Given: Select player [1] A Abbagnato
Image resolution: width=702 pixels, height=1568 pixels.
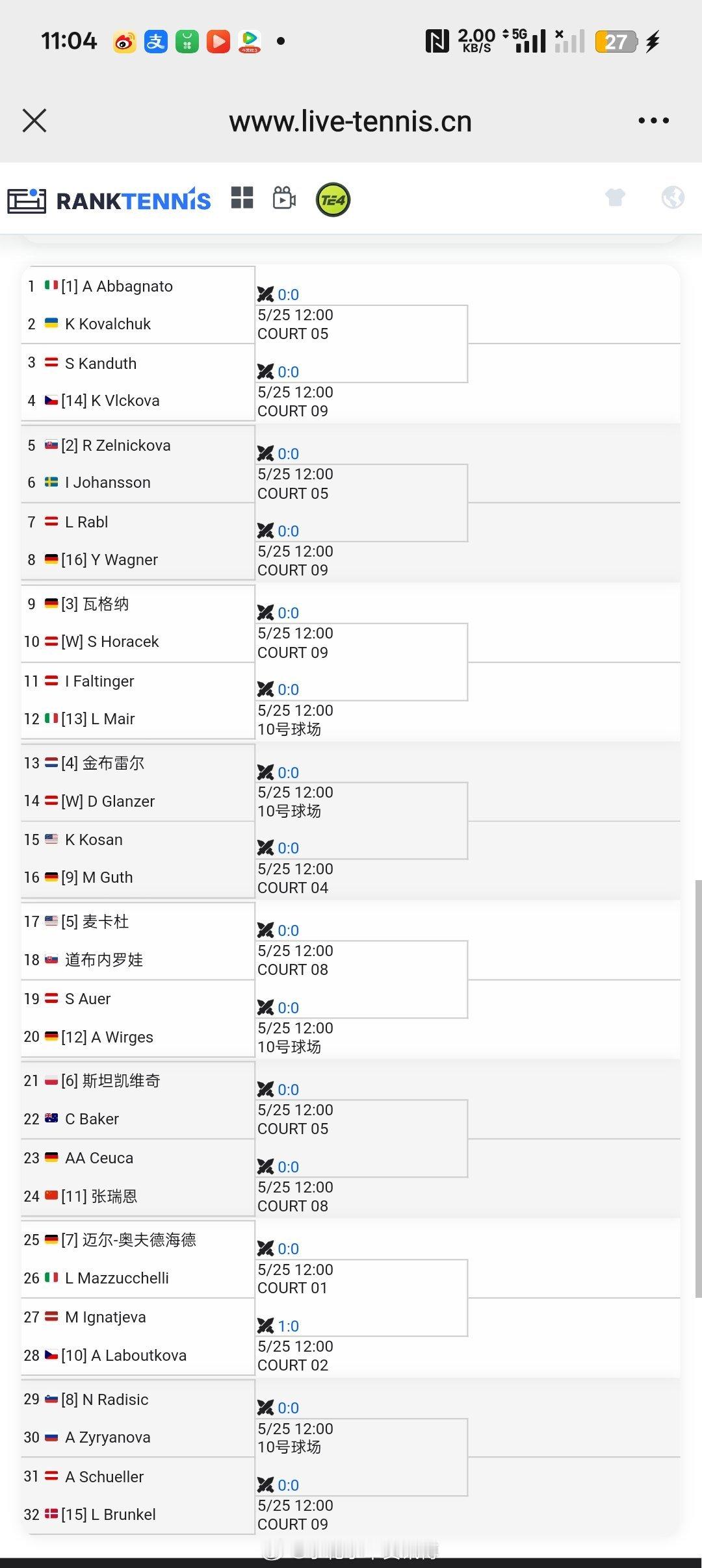Looking at the screenshot, I should click(117, 286).
